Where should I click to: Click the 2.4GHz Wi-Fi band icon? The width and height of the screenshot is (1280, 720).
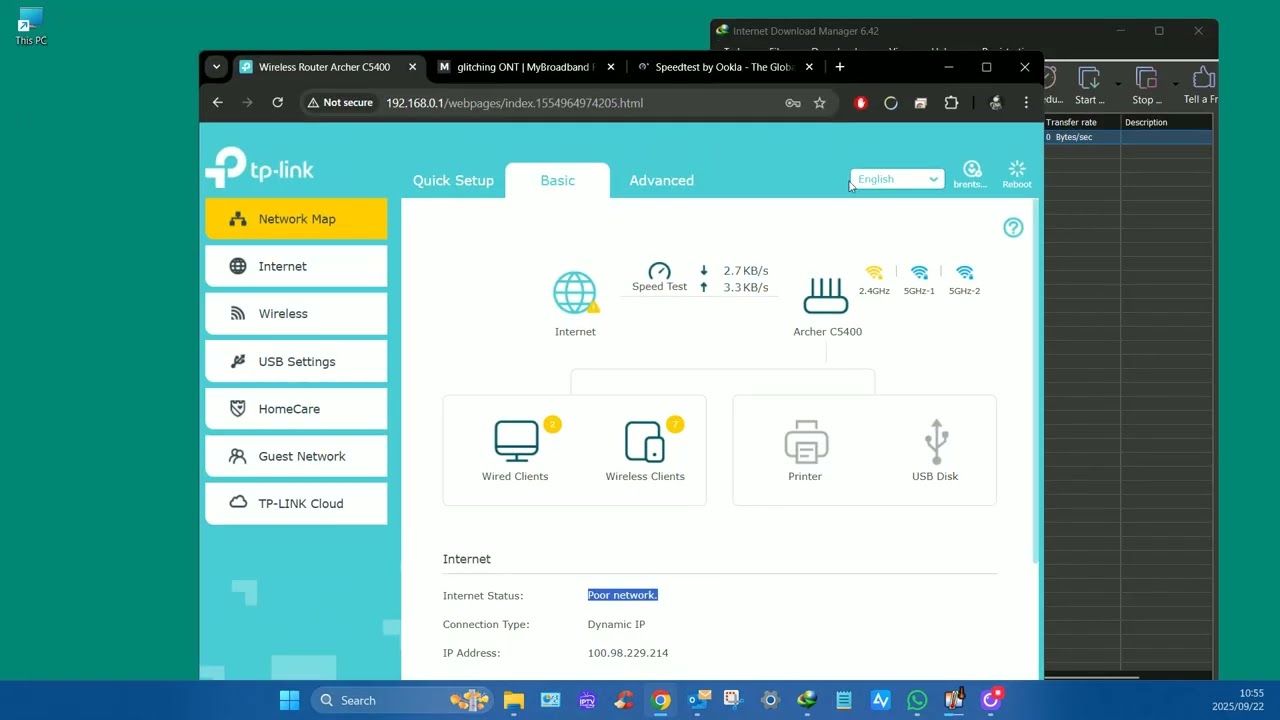(x=874, y=273)
